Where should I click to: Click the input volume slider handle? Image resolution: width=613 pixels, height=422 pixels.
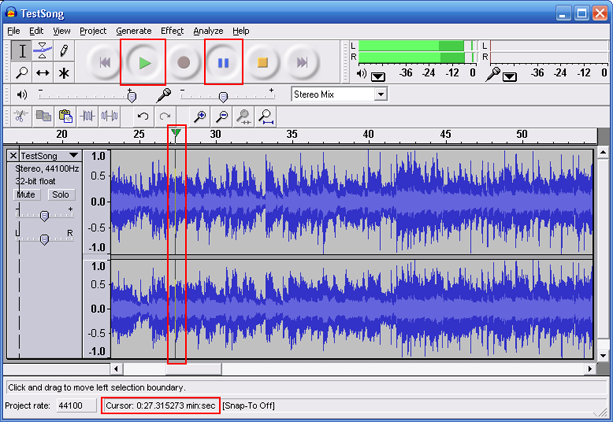coord(223,96)
